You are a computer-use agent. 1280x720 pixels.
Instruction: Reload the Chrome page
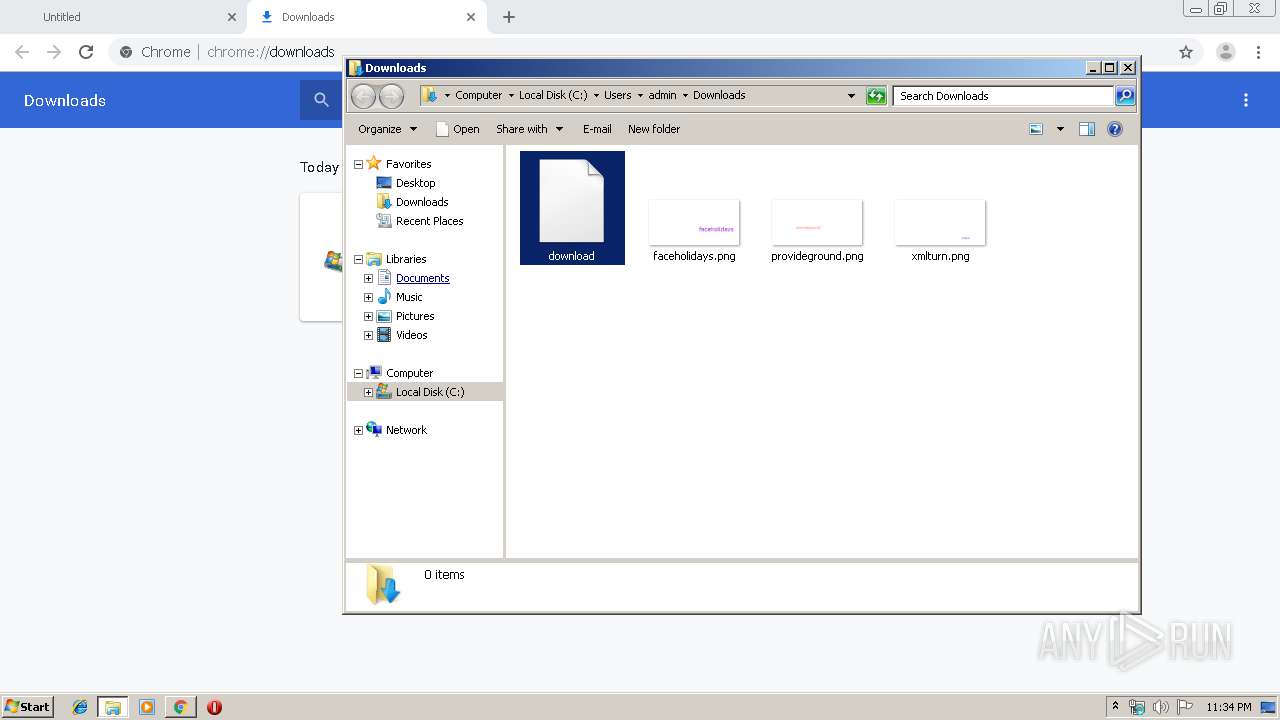click(x=86, y=52)
